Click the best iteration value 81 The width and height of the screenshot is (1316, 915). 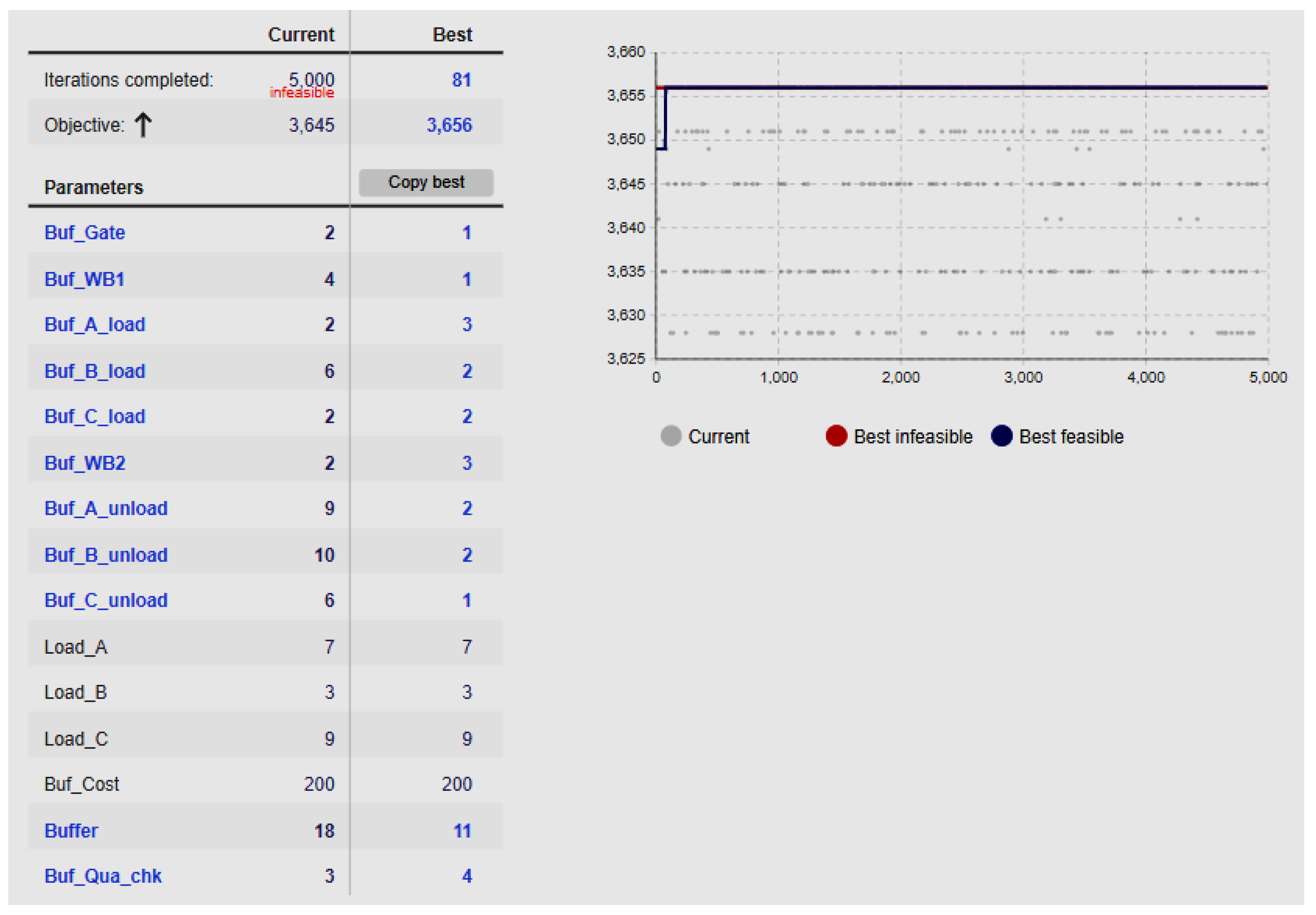[x=461, y=80]
